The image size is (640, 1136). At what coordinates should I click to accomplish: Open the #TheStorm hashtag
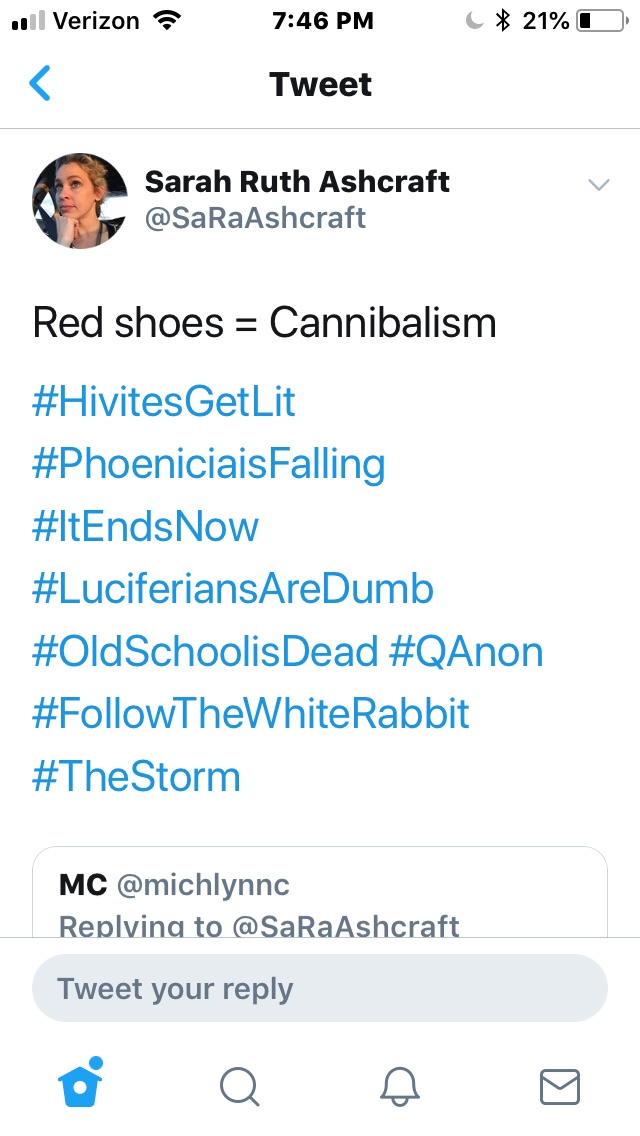pos(136,777)
